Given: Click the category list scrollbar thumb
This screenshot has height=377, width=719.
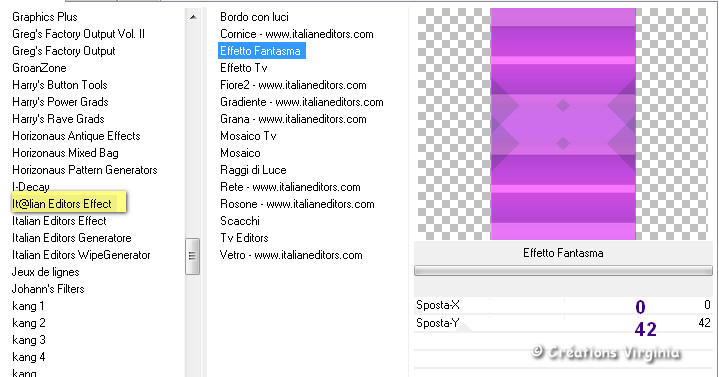Looking at the screenshot, I should tap(192, 256).
